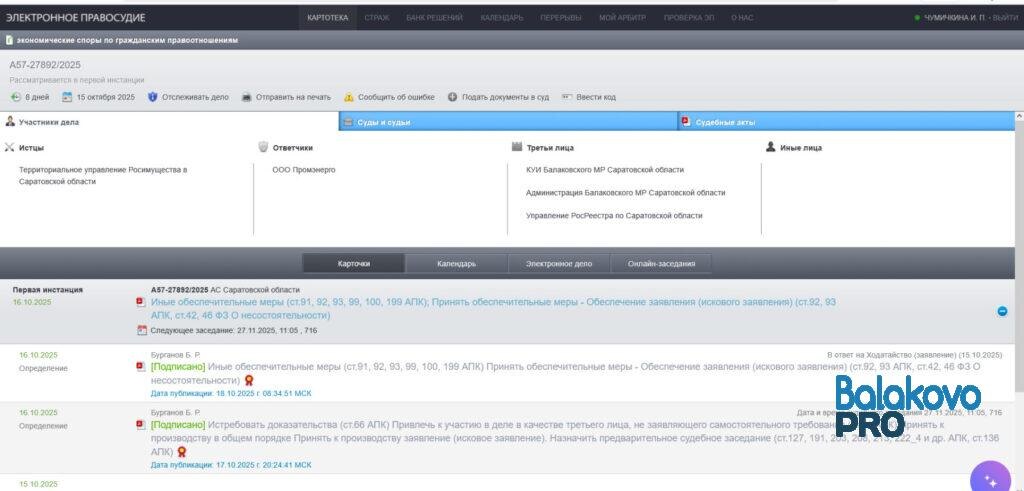Open the МОЙ АРБИТР menu item
Viewport: 1024px width, 491px height.
[622, 18]
